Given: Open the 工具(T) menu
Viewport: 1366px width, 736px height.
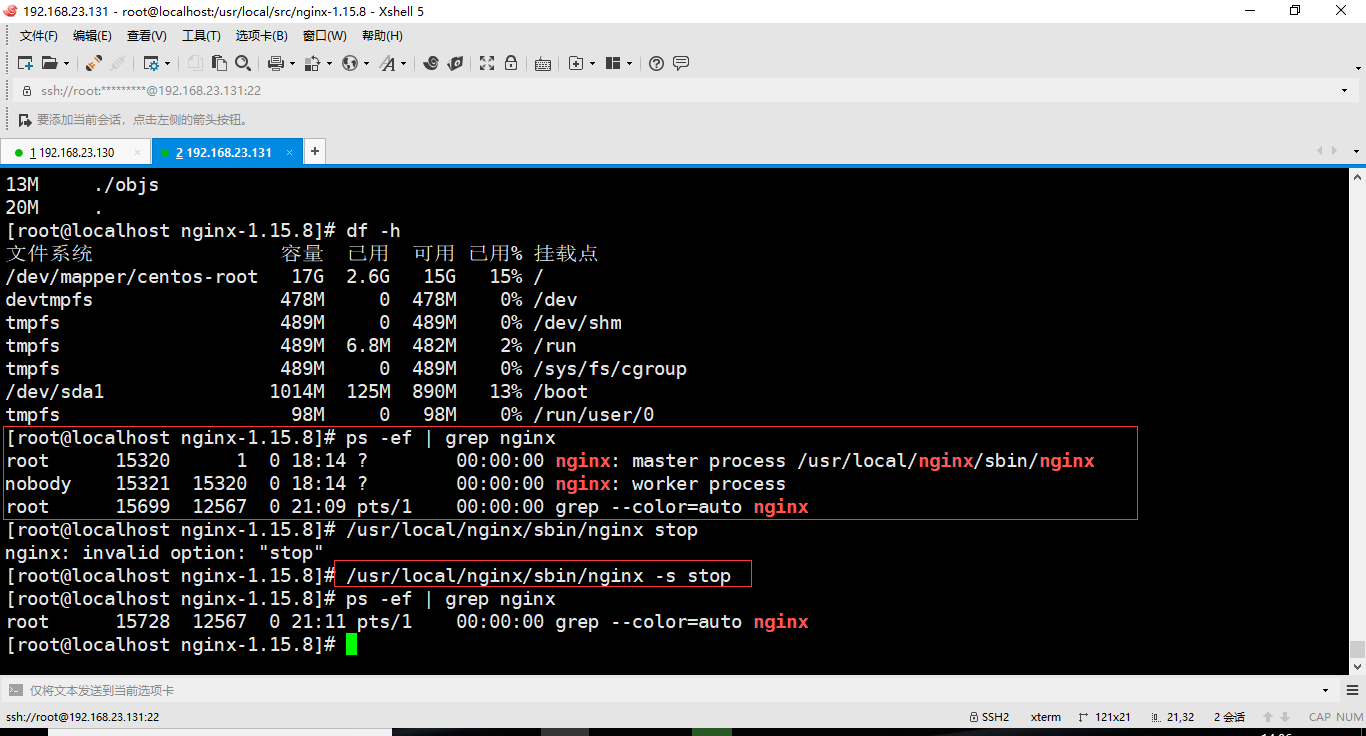Looking at the screenshot, I should (x=200, y=35).
